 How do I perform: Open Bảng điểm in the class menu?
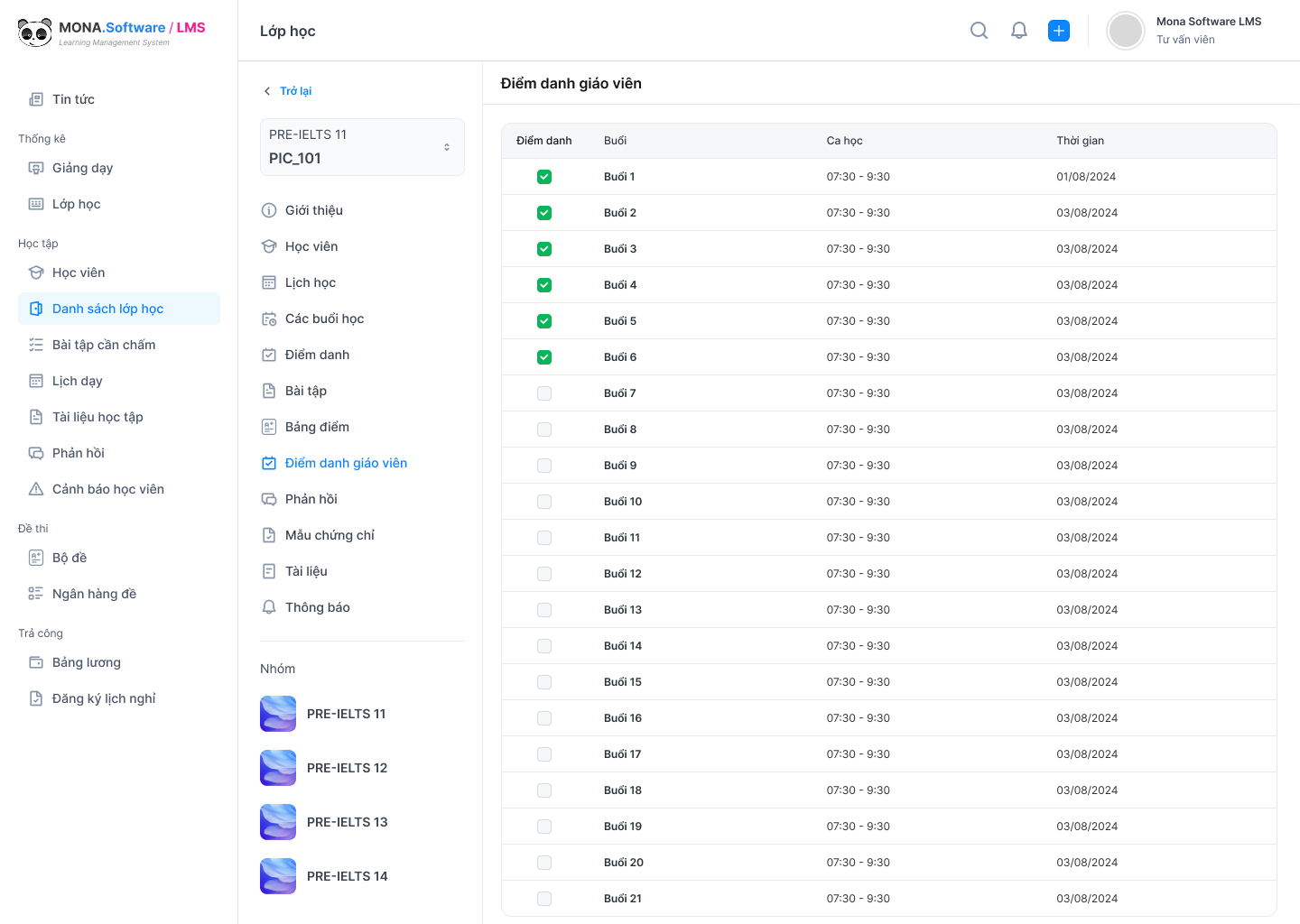317,427
